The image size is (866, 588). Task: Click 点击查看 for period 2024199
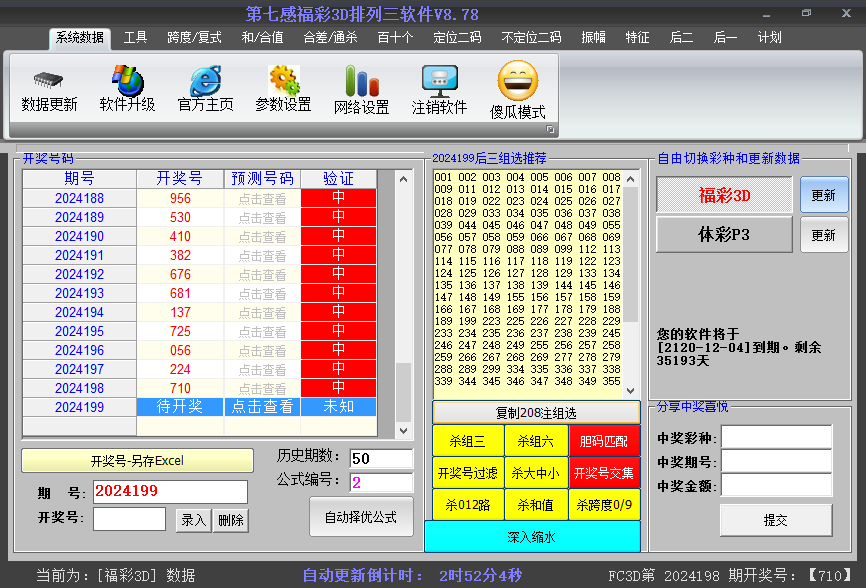tap(262, 407)
